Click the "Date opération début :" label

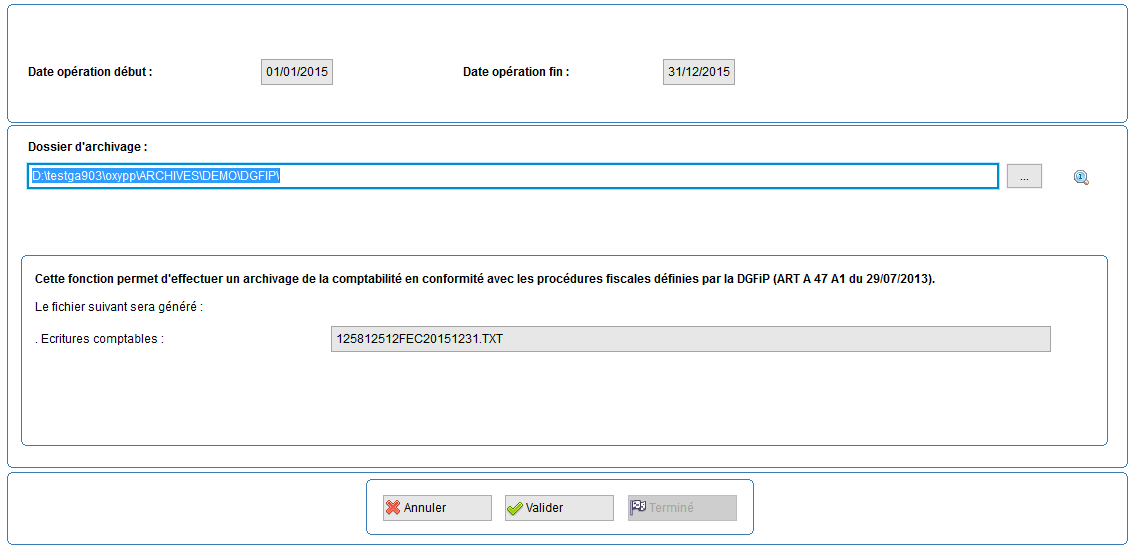tap(90, 72)
